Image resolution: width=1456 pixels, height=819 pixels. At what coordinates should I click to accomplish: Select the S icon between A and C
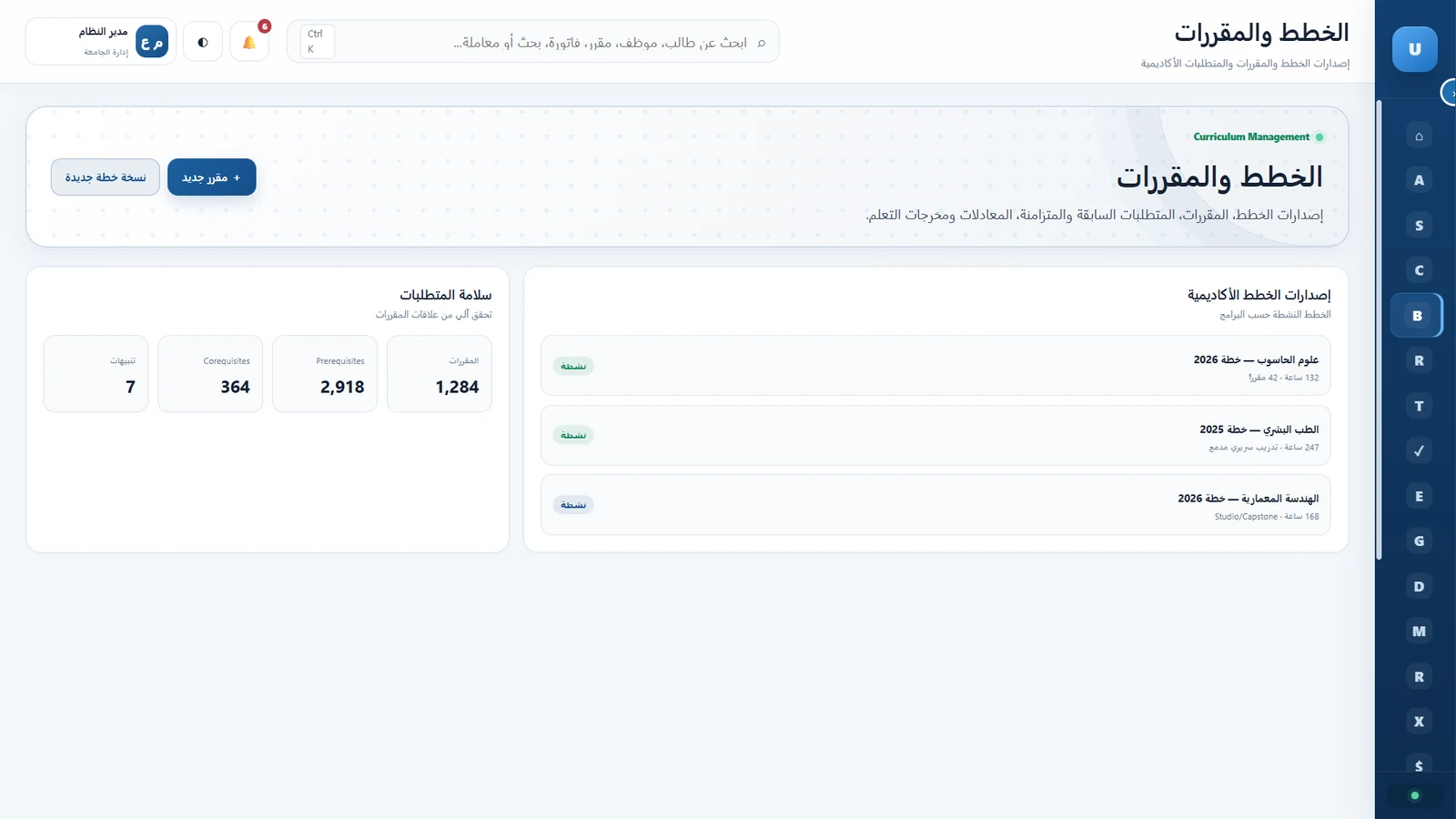click(x=1419, y=226)
